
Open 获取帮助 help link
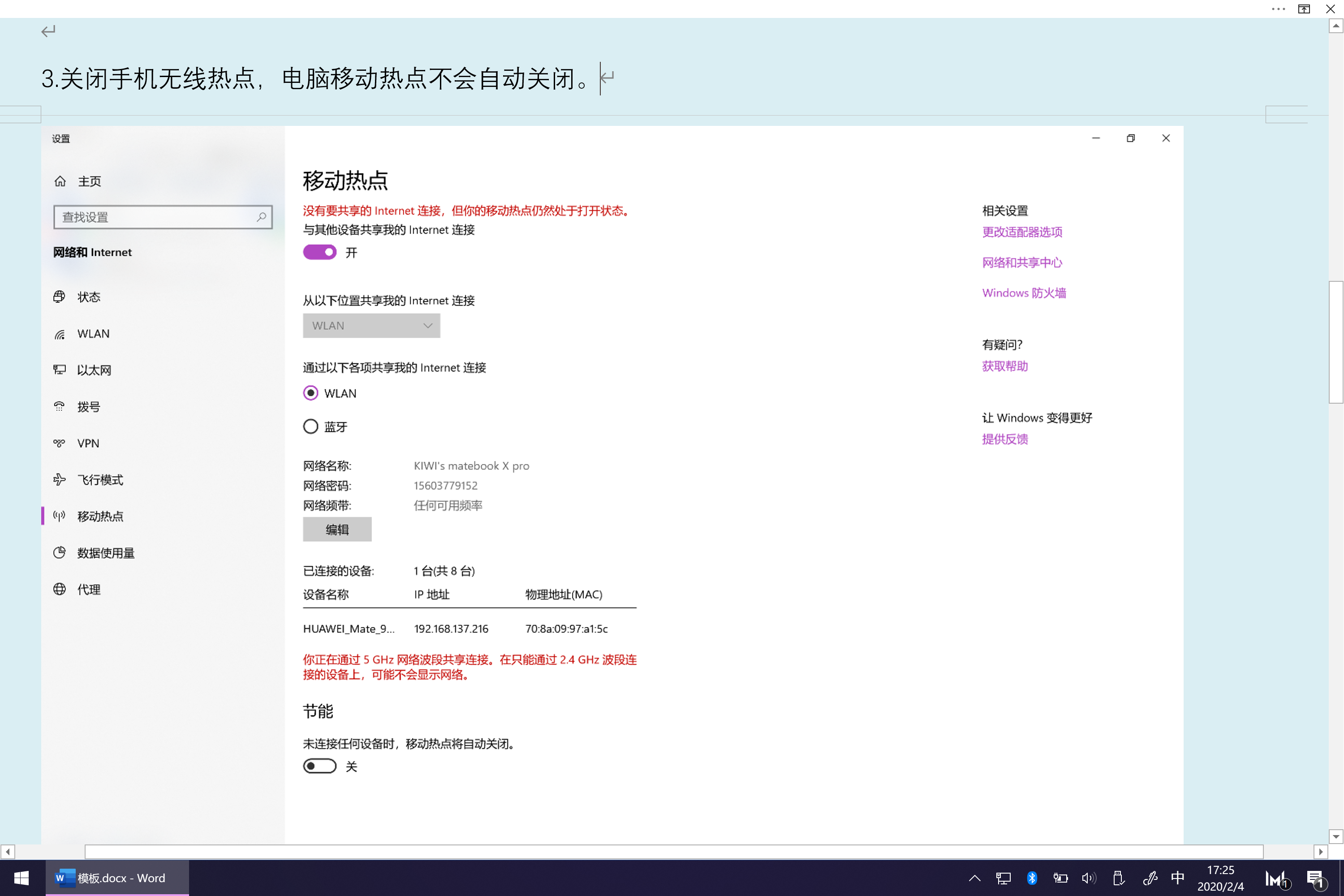point(1004,366)
